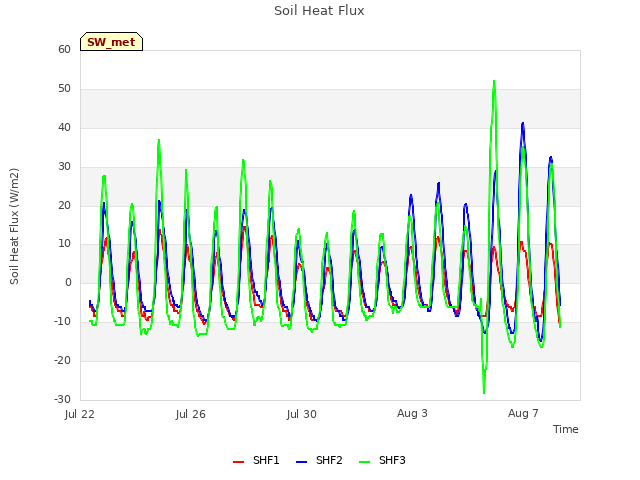The image size is (640, 480).
Task: Click the y-axis value 10
Action: pyautogui.click(x=64, y=244)
